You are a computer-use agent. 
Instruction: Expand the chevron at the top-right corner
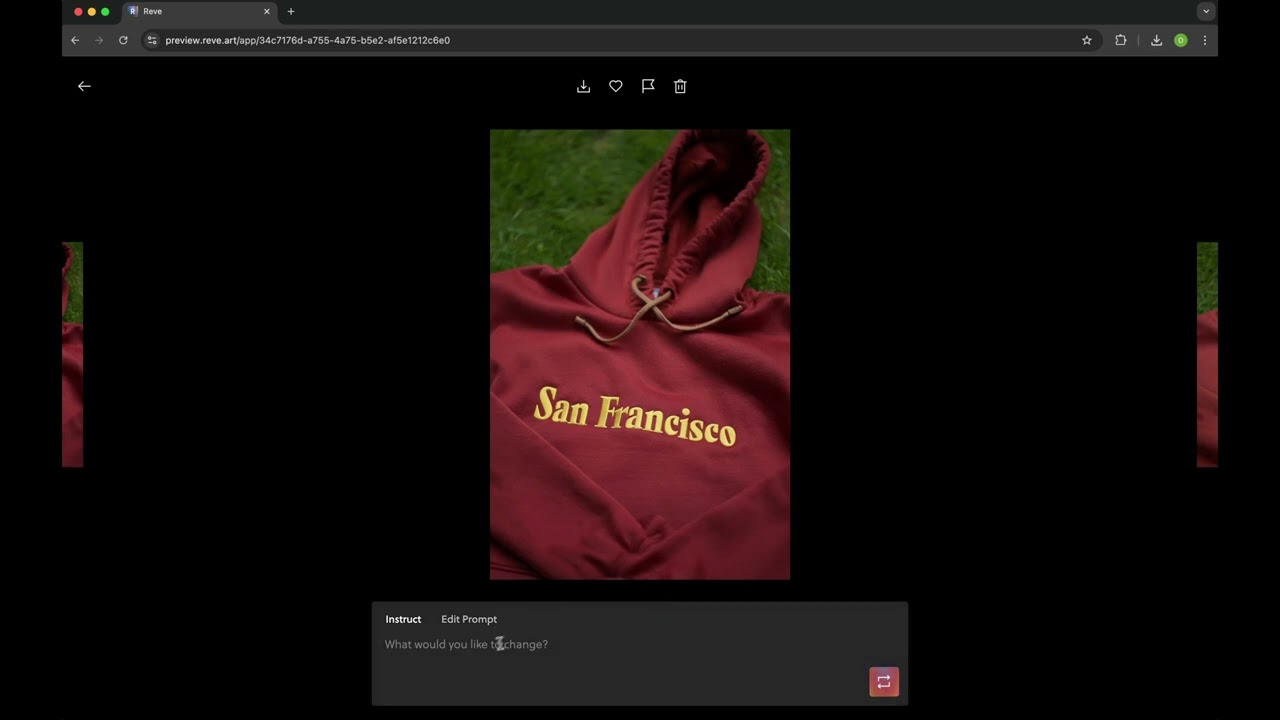click(1206, 11)
